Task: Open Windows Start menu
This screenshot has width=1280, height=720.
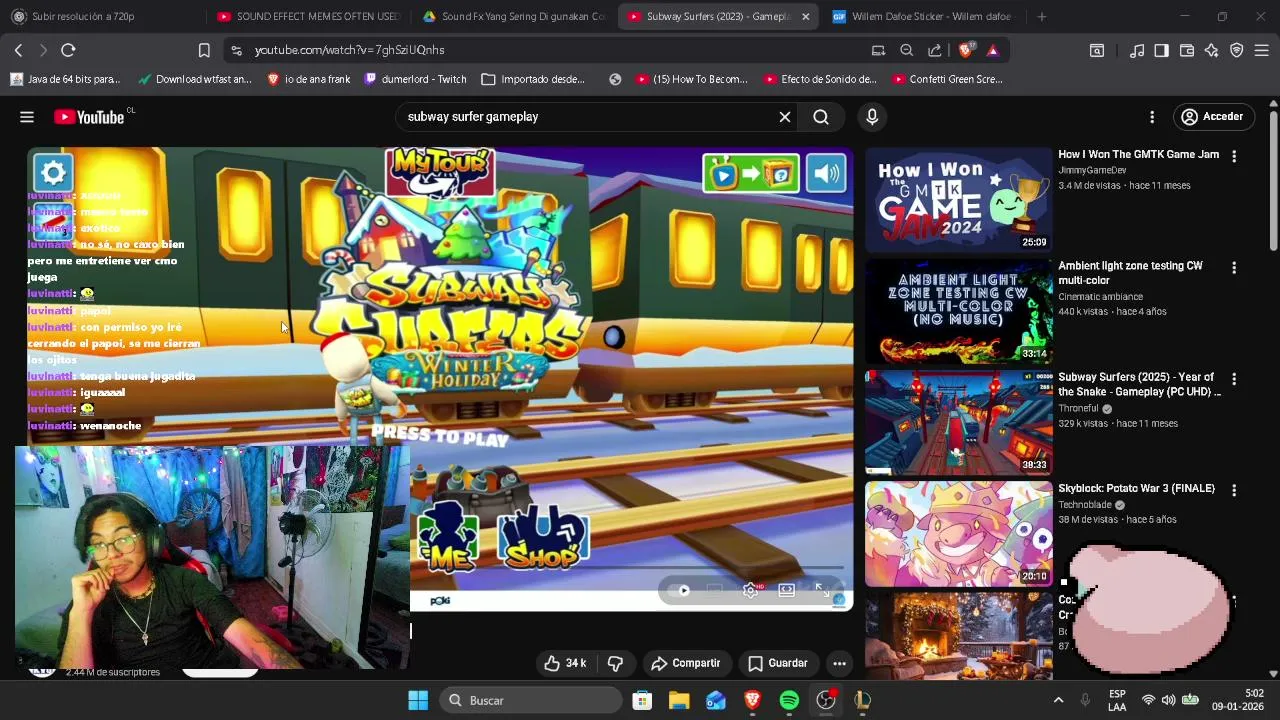Action: [418, 700]
